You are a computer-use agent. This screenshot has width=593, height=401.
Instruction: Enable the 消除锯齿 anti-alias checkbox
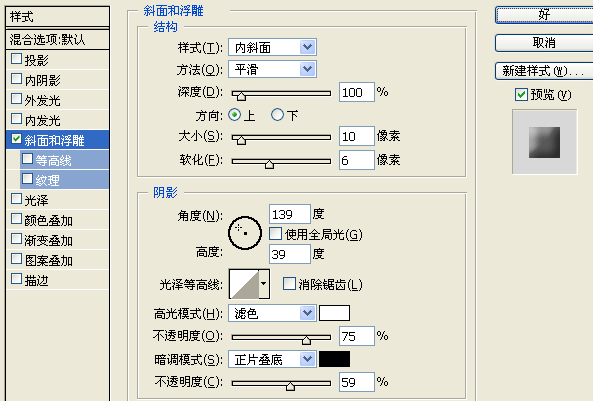(x=289, y=284)
